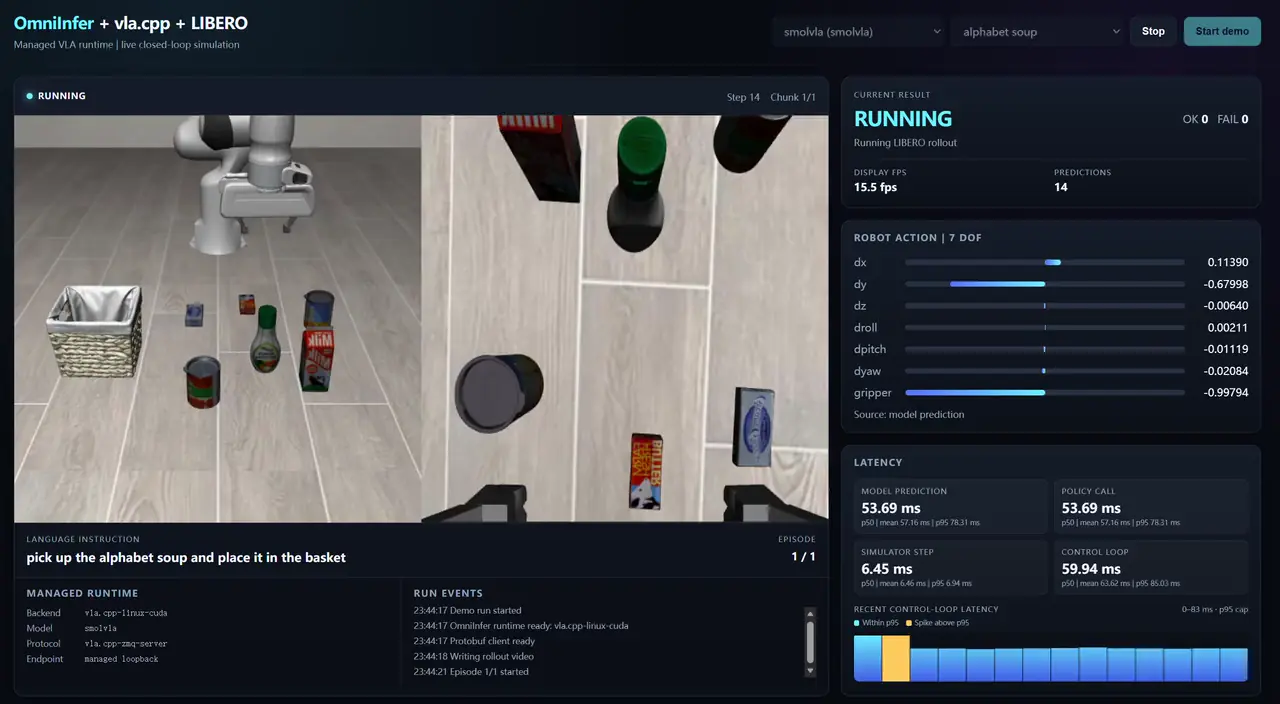The height and width of the screenshot is (704, 1280).
Task: Click the dy value -0.67998
Action: click(x=1226, y=284)
